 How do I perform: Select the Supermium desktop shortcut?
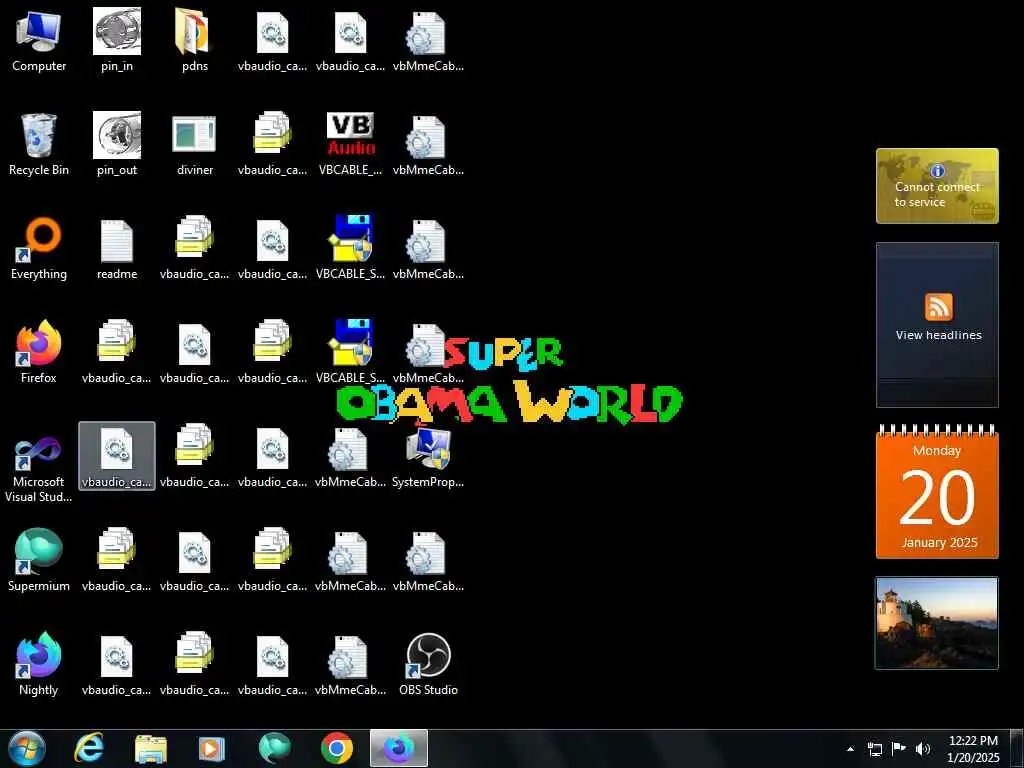click(x=39, y=560)
